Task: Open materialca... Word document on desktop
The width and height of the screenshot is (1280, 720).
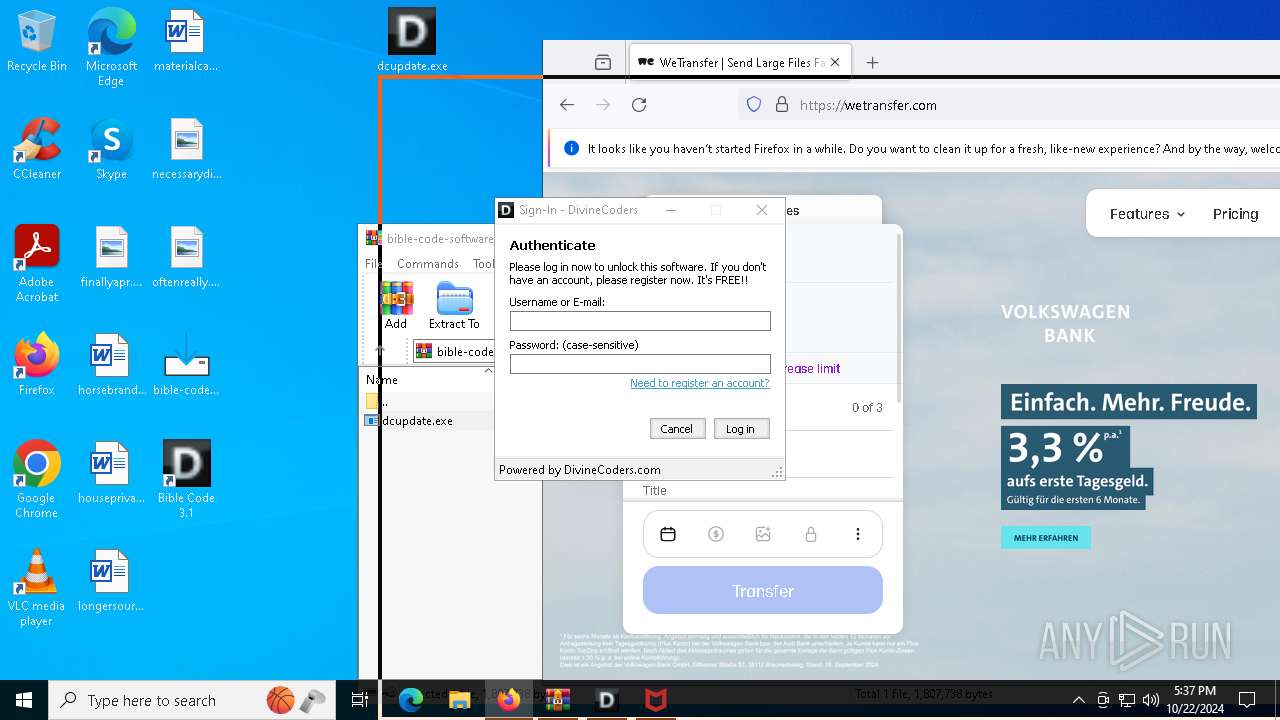Action: coord(186,42)
